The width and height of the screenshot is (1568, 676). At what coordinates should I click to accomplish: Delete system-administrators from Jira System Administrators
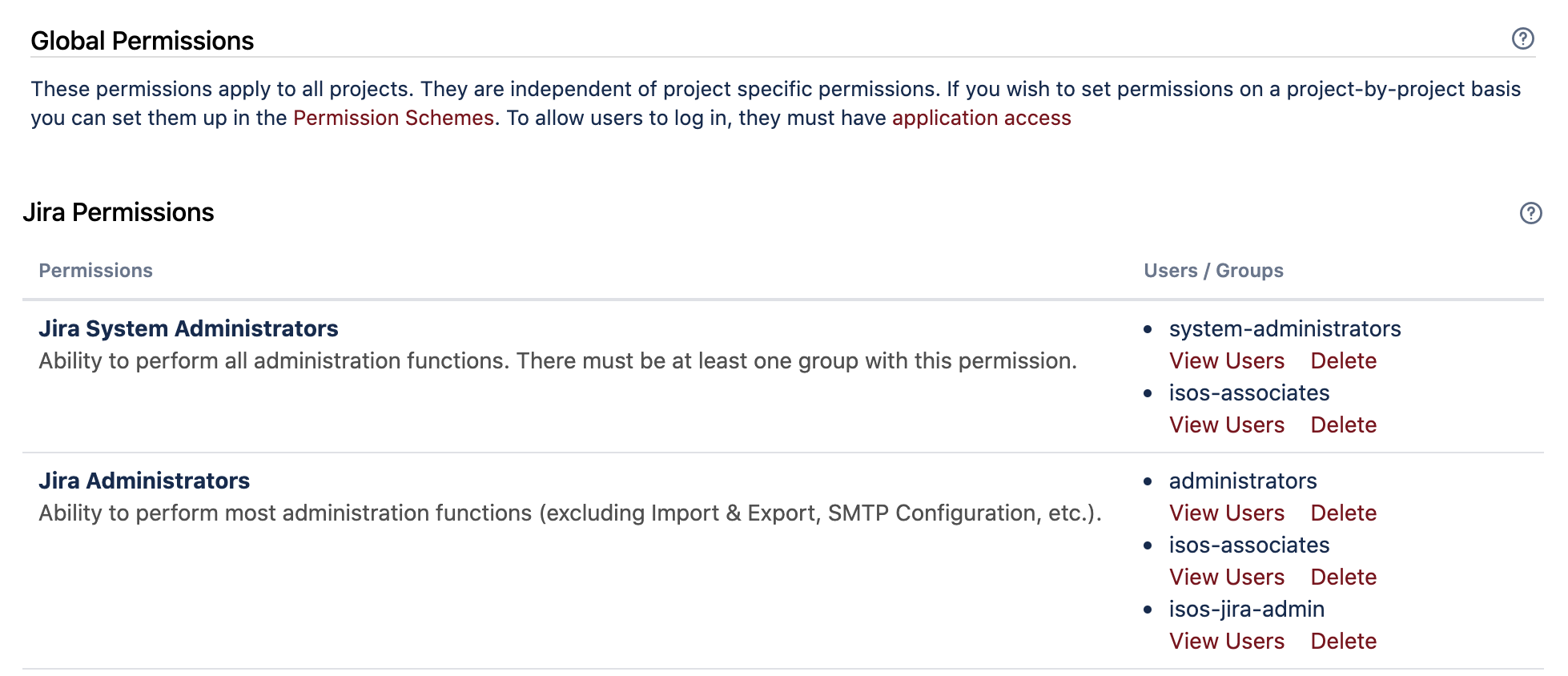1343,361
